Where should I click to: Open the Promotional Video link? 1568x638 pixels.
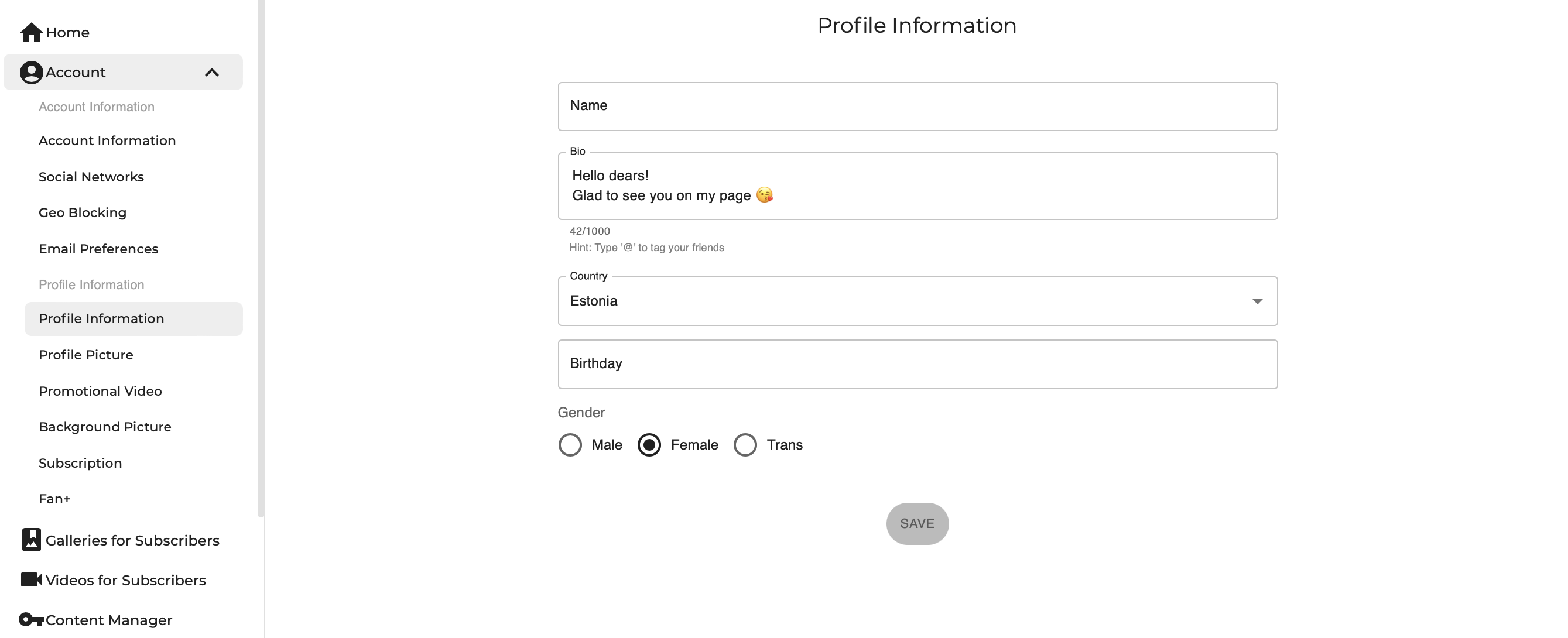point(101,391)
